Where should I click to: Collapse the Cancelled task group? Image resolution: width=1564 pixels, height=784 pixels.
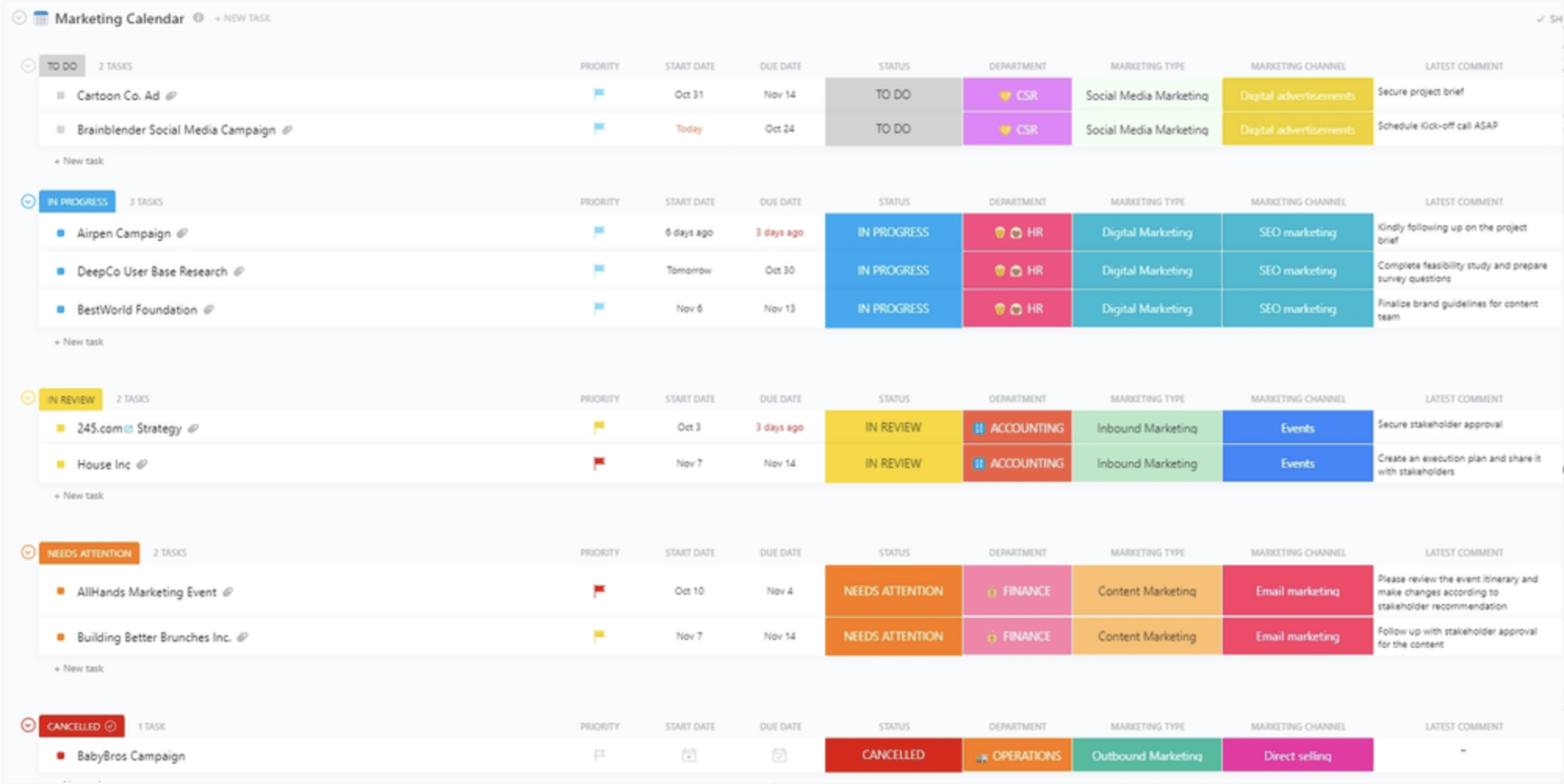28,725
